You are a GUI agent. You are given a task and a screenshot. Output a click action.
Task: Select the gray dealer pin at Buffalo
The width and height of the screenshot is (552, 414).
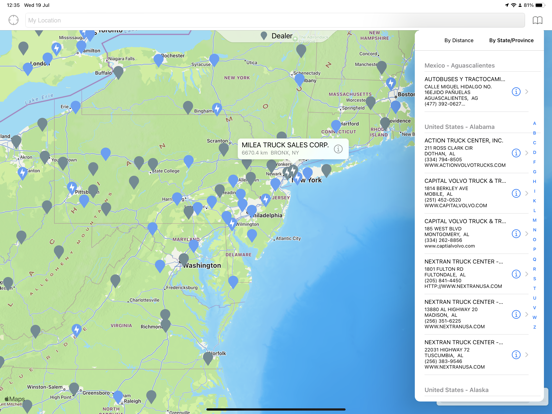[118, 72]
